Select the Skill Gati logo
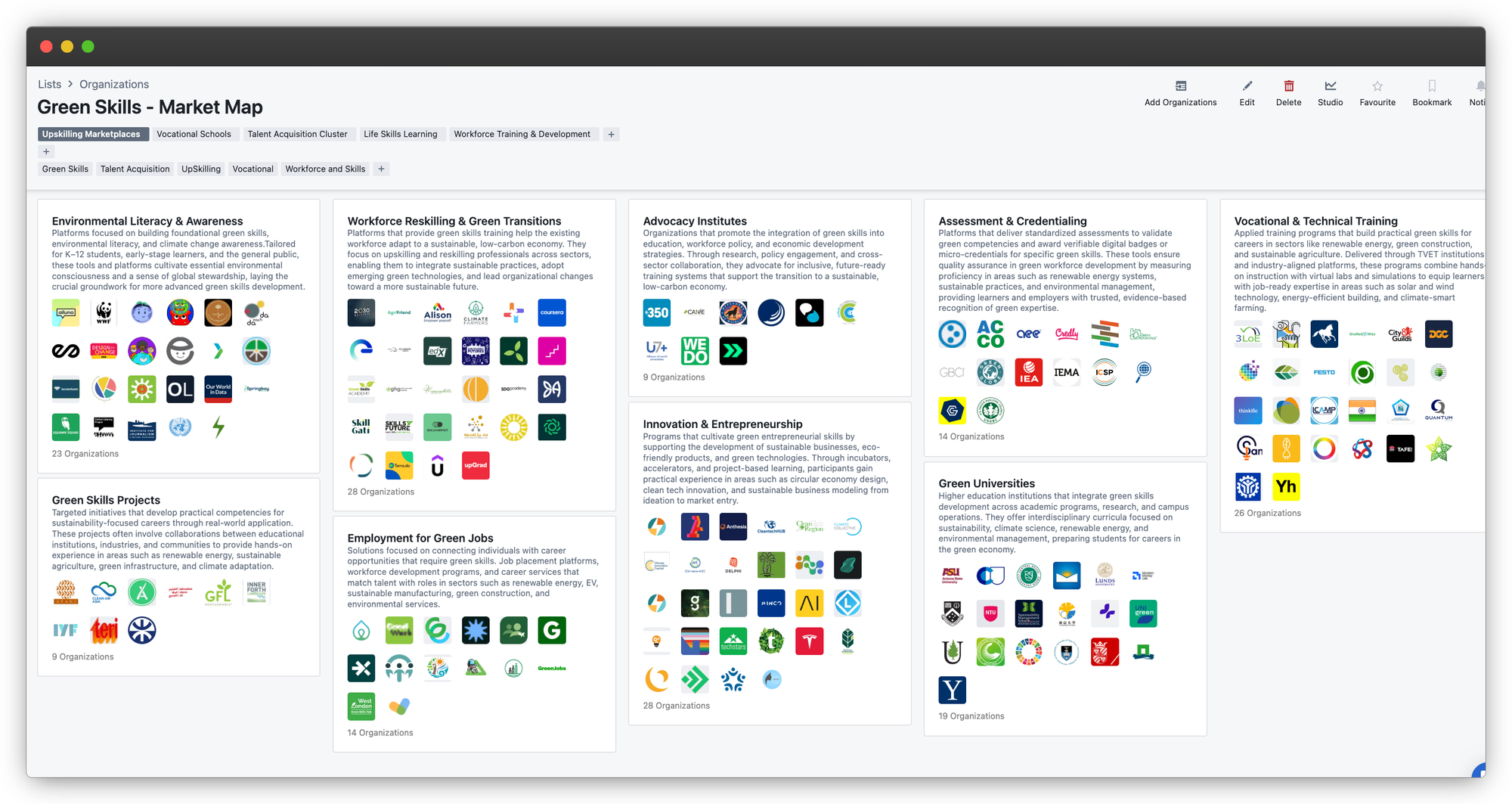Screen dimensions: 1512x804 pos(361,427)
